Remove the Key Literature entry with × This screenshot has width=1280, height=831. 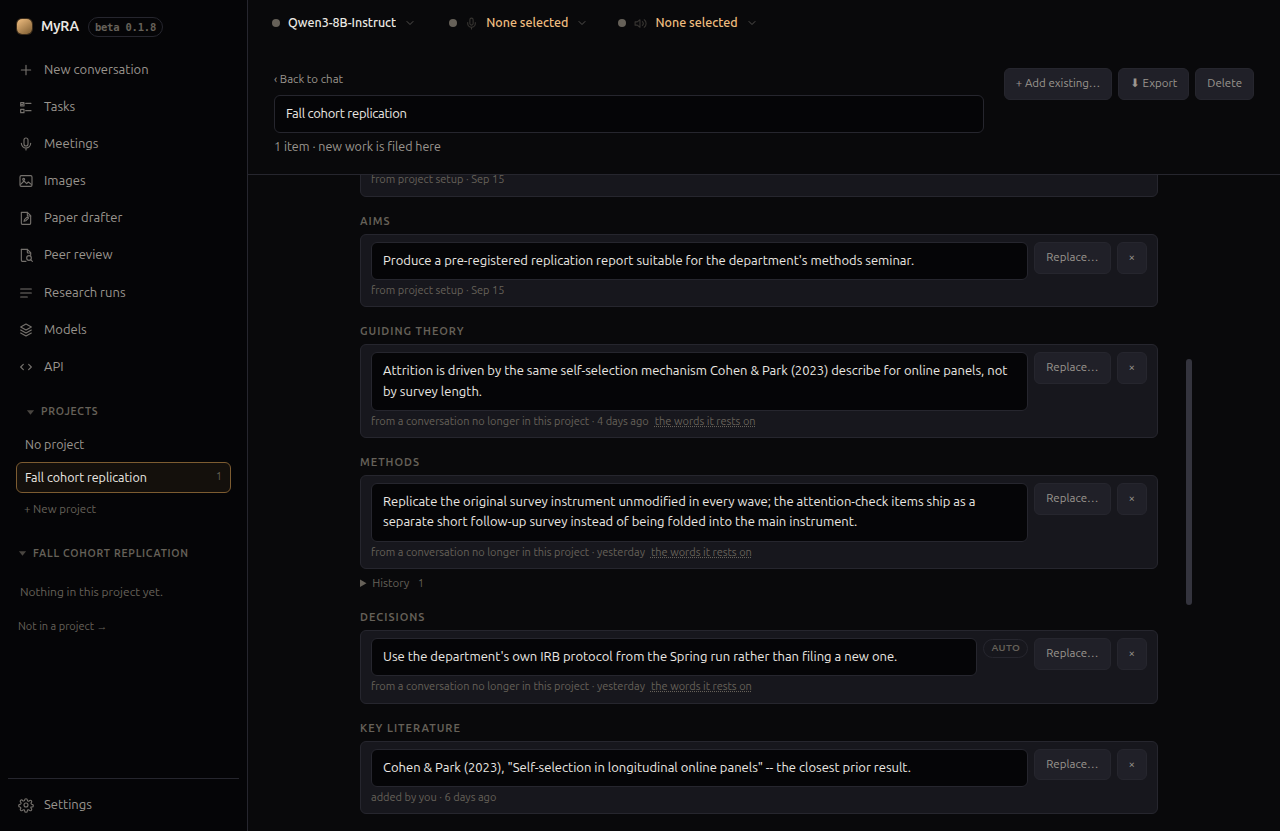(x=1132, y=765)
